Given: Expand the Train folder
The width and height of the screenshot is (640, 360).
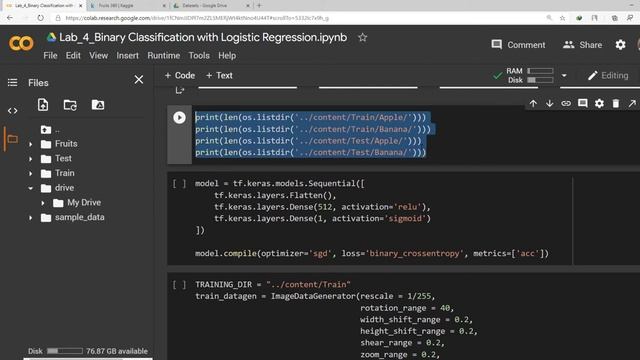Looking at the screenshot, I should pyautogui.click(x=31, y=173).
